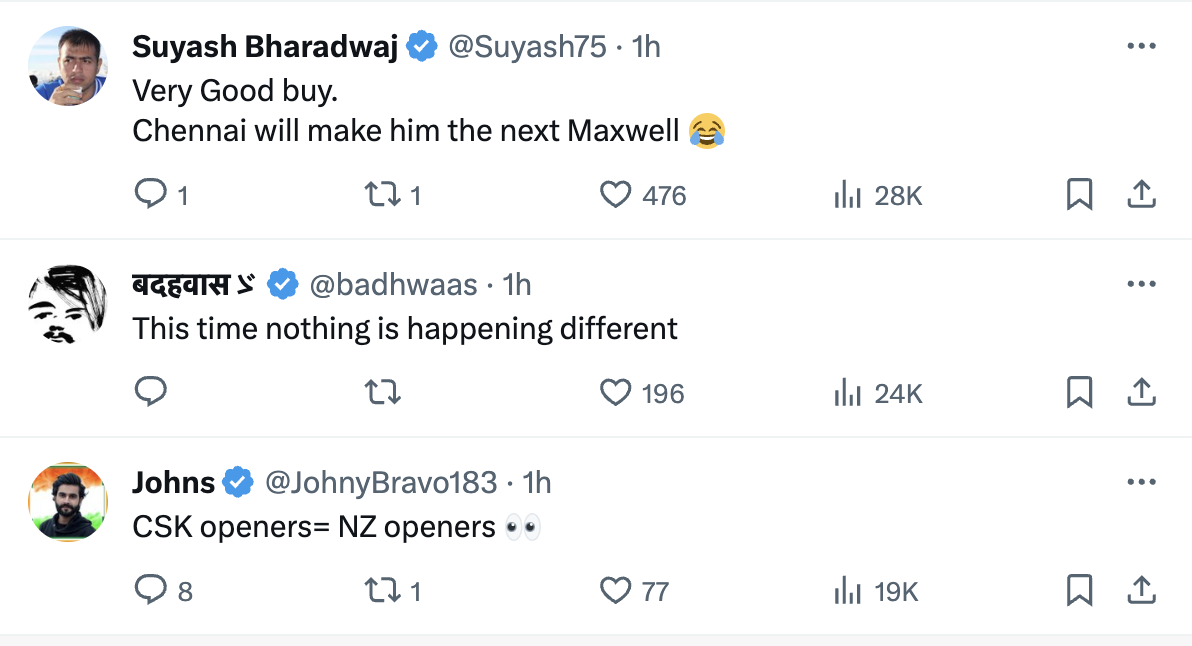Like the tweet with 196 likes
The width and height of the screenshot is (1192, 646).
[616, 392]
